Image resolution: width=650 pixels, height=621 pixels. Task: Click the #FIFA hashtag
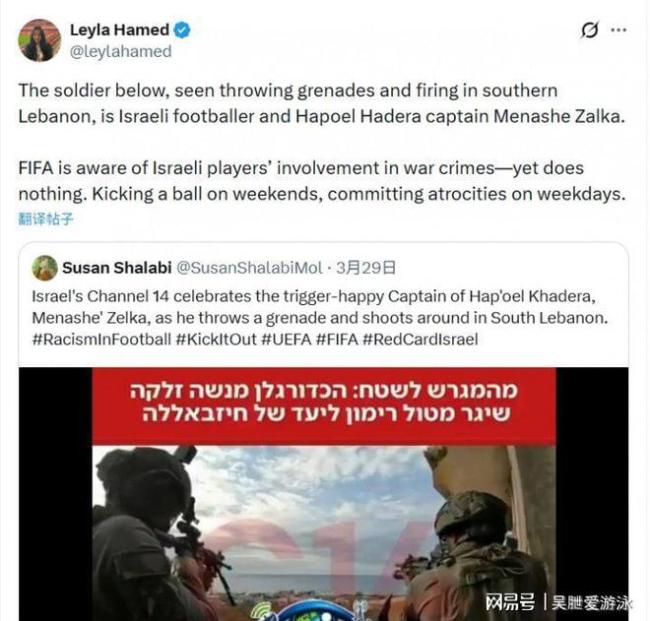[337, 340]
